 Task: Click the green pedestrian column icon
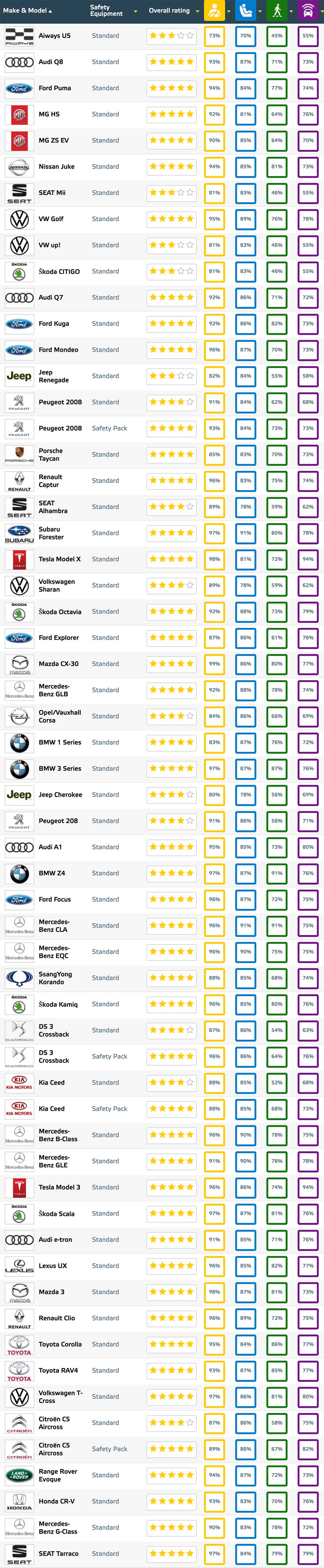click(x=277, y=11)
